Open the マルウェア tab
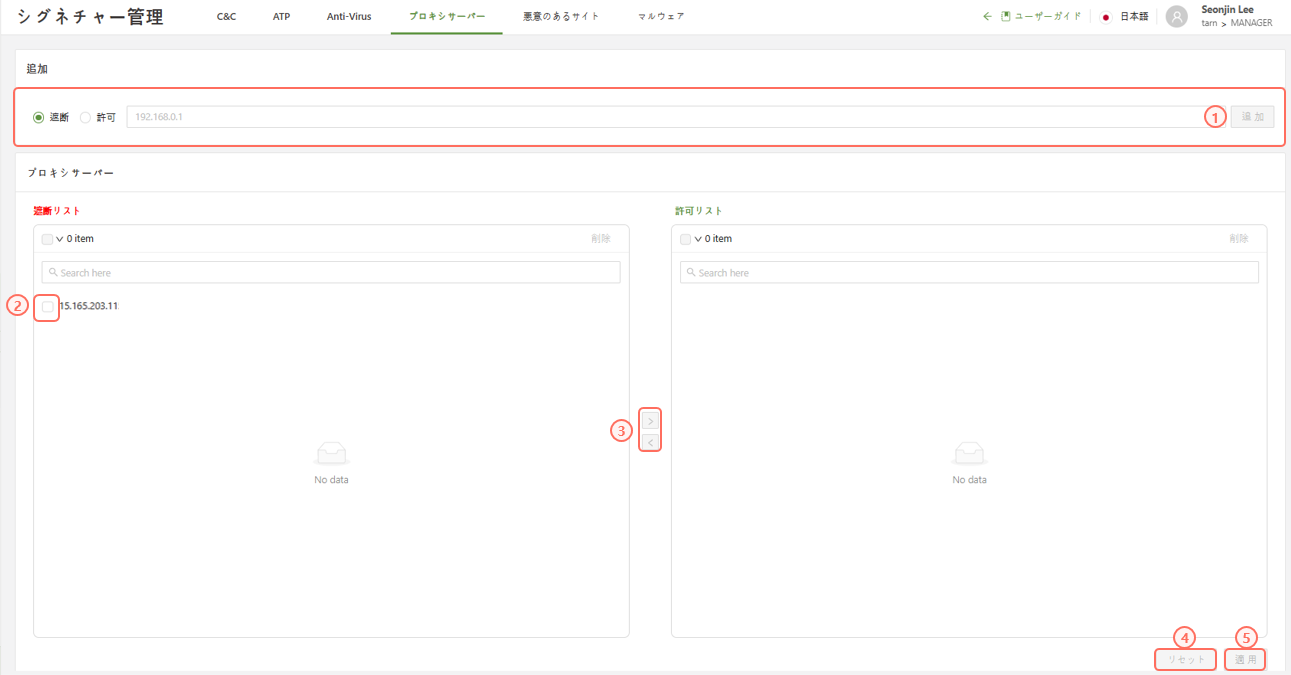1291x675 pixels. [x=661, y=17]
